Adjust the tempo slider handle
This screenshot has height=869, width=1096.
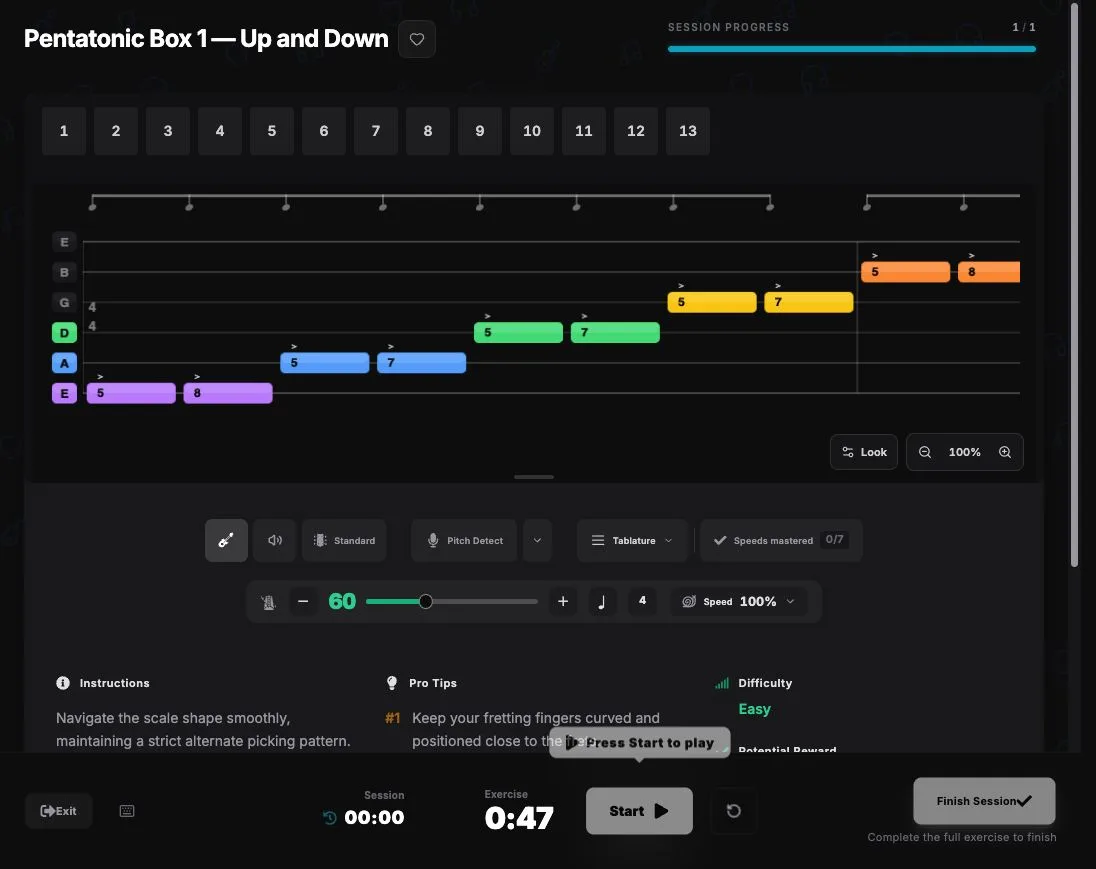[x=426, y=601]
